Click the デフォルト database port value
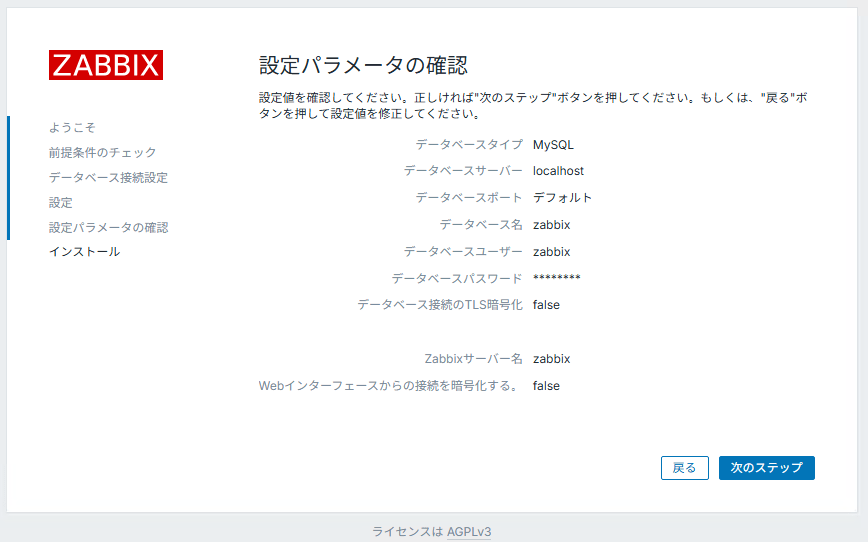 (562, 198)
